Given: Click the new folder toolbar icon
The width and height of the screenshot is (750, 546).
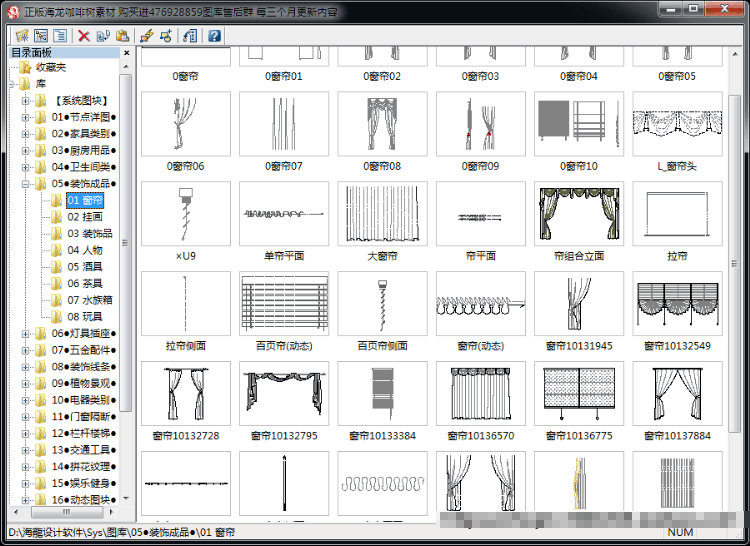Looking at the screenshot, I should click(22, 36).
